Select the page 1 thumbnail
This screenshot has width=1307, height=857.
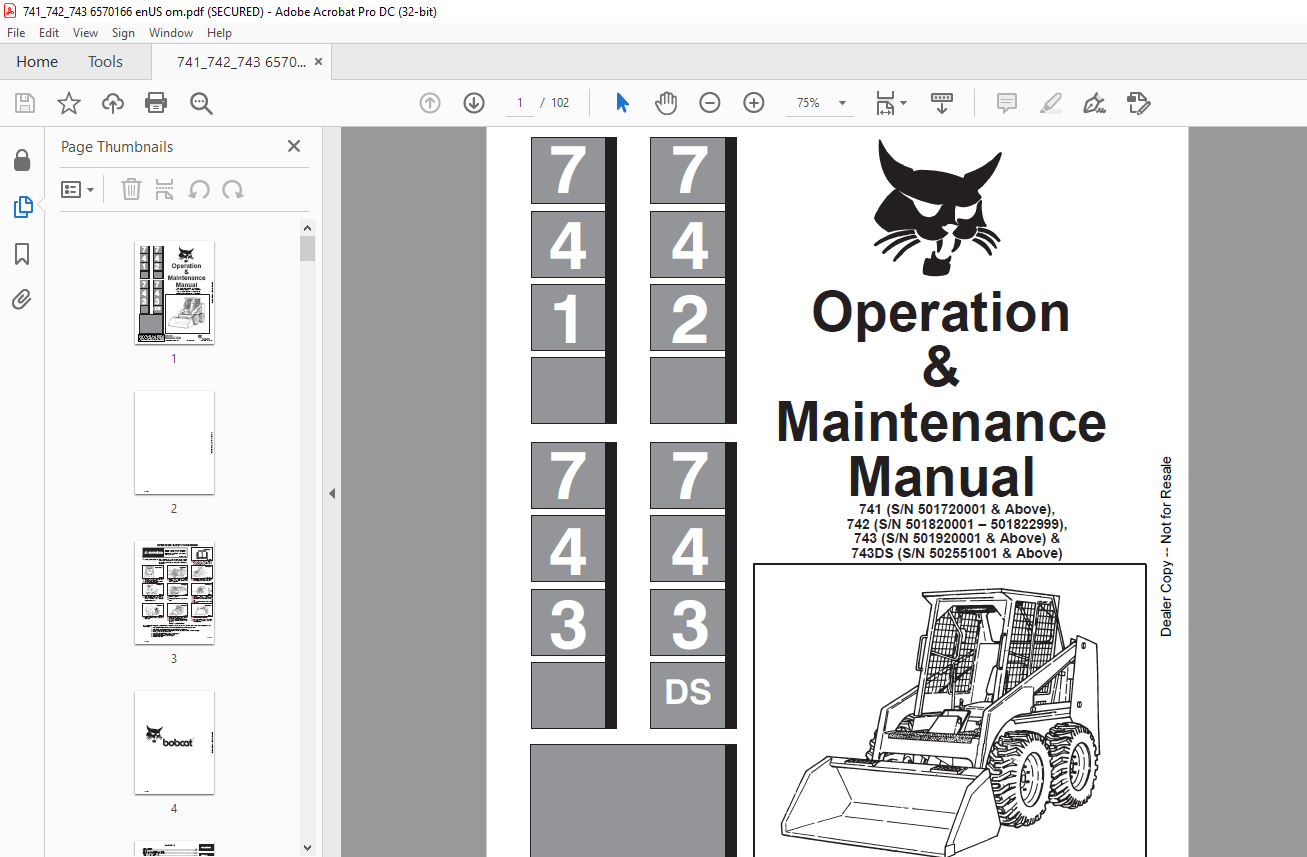pyautogui.click(x=174, y=293)
